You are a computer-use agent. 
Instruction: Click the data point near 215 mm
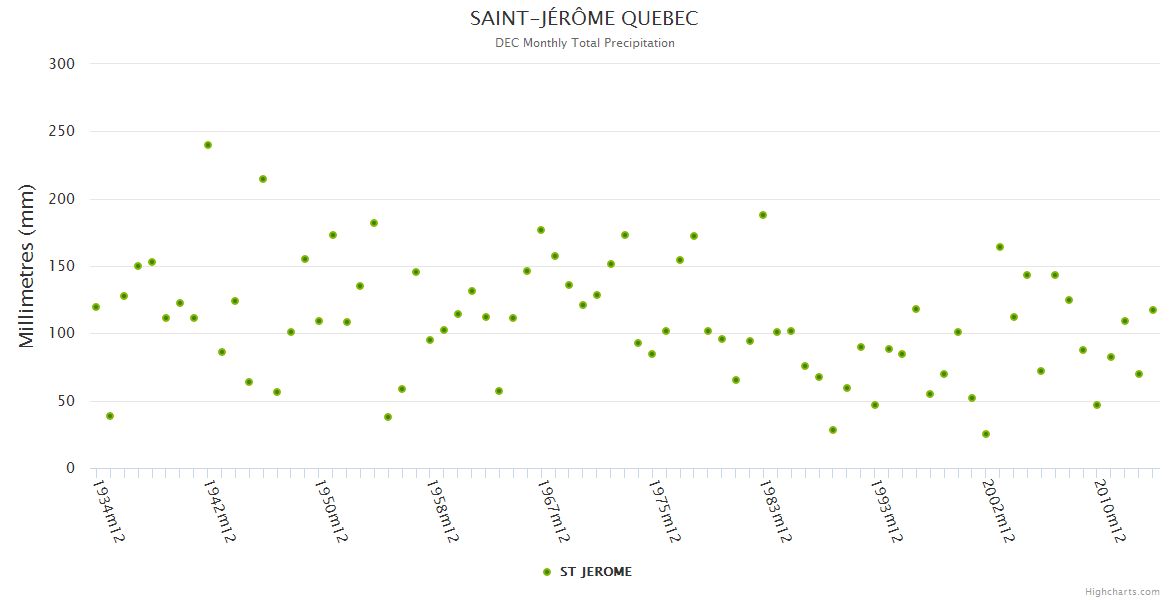click(x=263, y=179)
